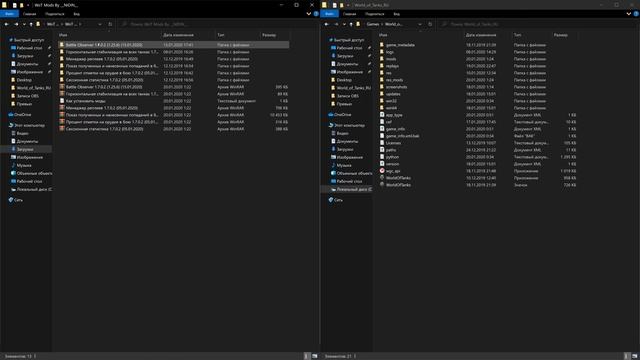The width and height of the screenshot is (640, 360).
Task: Expand address bar history in right window
Action: [420, 24]
